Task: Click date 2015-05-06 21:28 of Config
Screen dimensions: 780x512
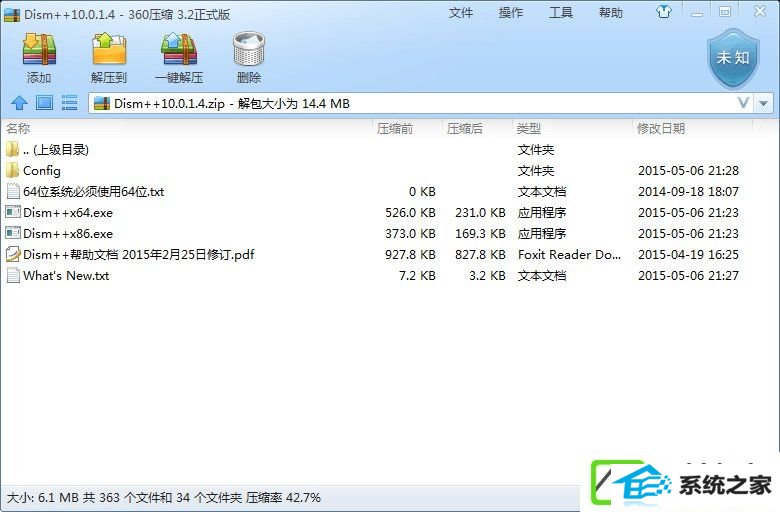Action: (x=688, y=171)
